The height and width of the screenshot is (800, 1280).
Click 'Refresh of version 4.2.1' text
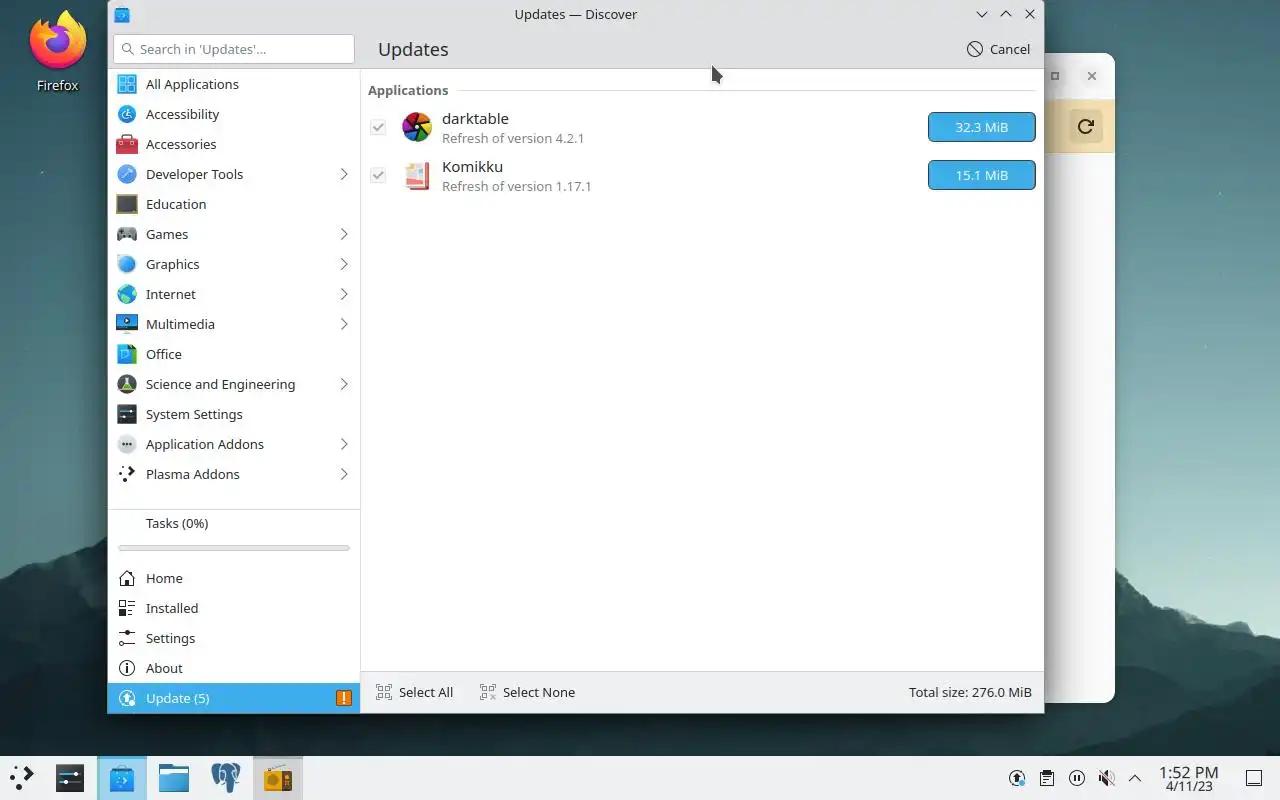(x=513, y=138)
